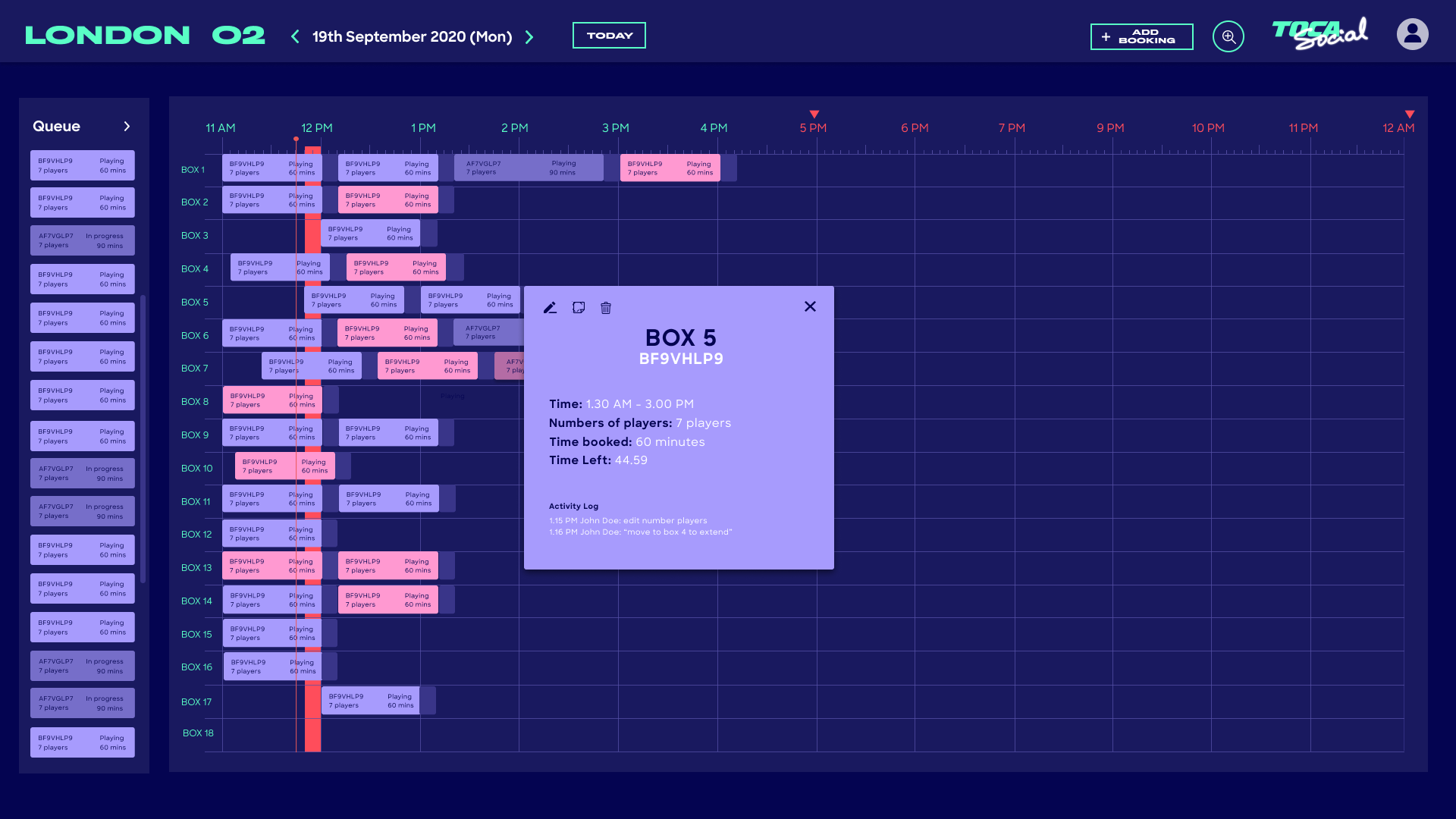
Task: Go to the previous day arrow
Action: (295, 36)
